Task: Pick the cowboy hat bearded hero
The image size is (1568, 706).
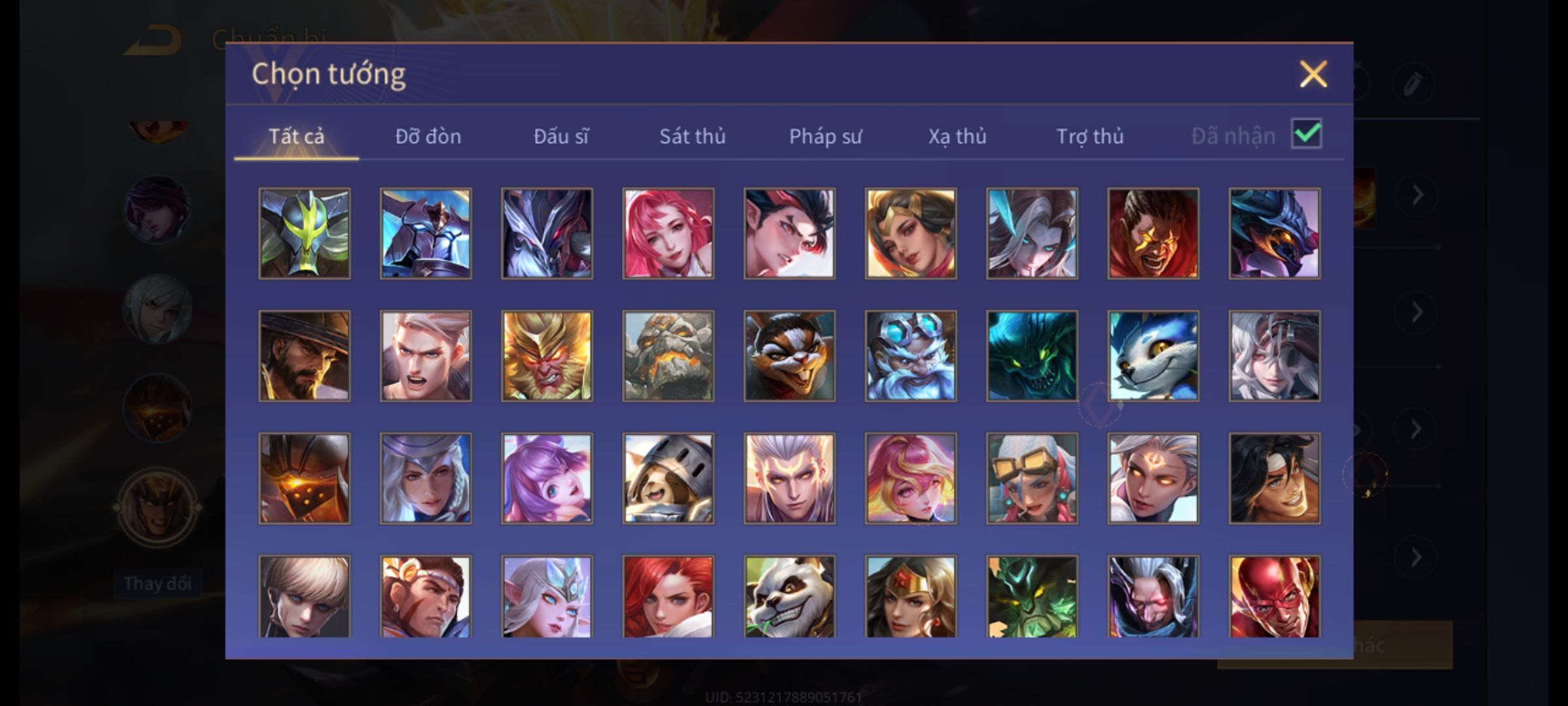Action: click(x=304, y=356)
